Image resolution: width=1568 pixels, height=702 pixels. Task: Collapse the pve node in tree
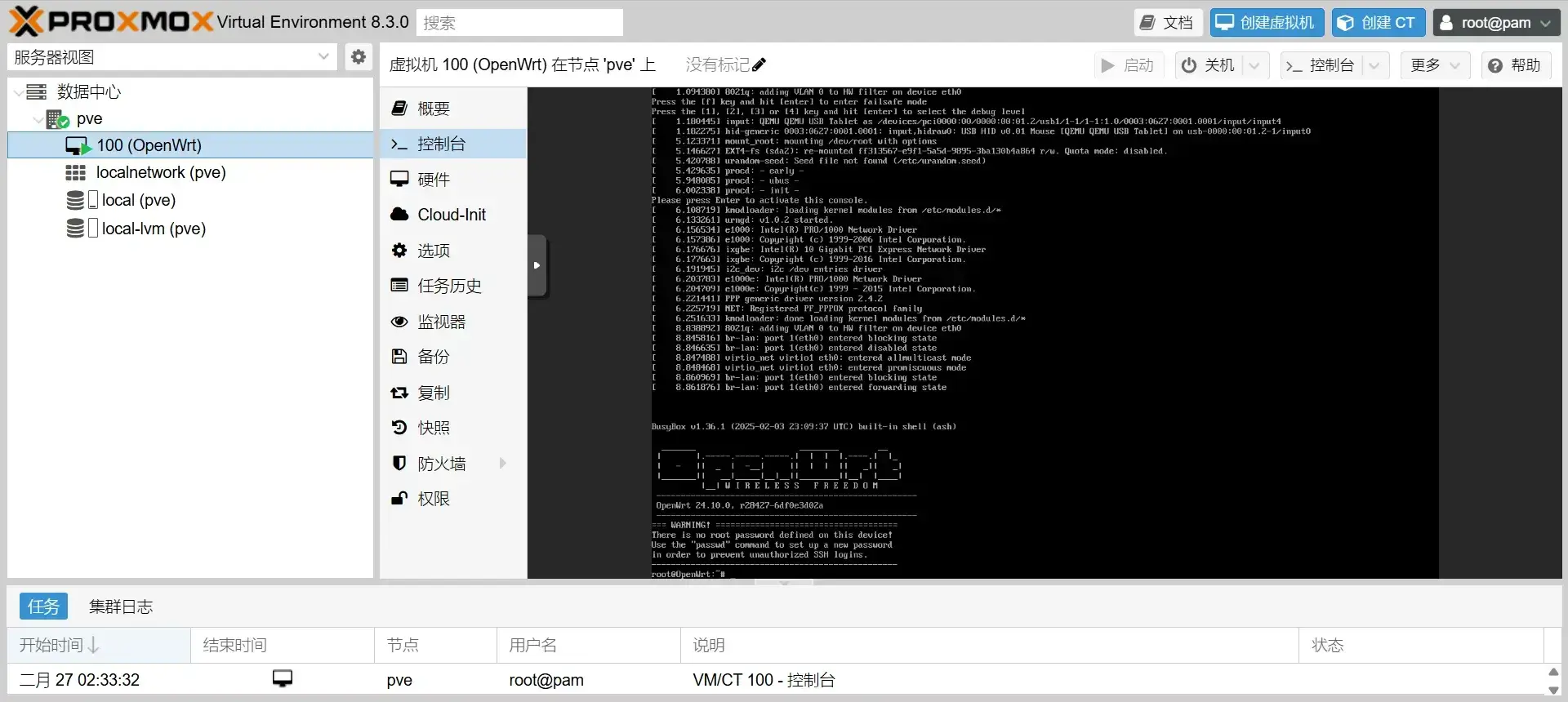(38, 119)
